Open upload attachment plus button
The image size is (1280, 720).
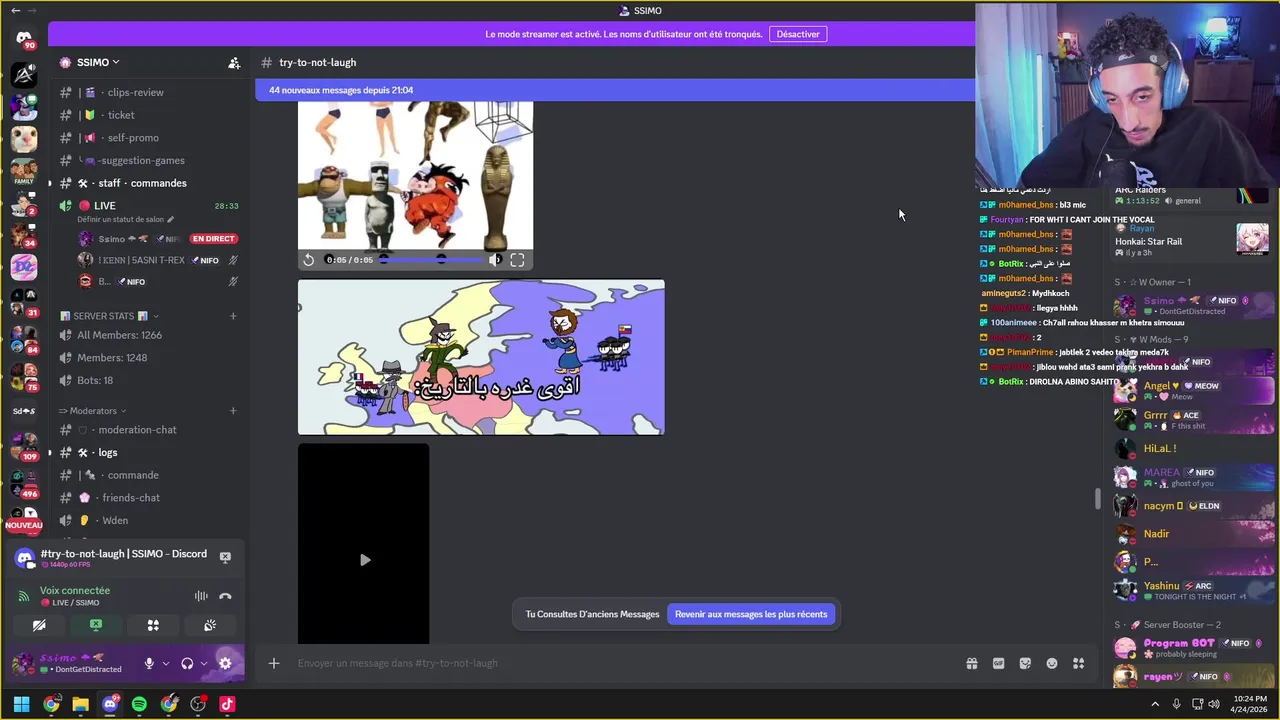[274, 663]
